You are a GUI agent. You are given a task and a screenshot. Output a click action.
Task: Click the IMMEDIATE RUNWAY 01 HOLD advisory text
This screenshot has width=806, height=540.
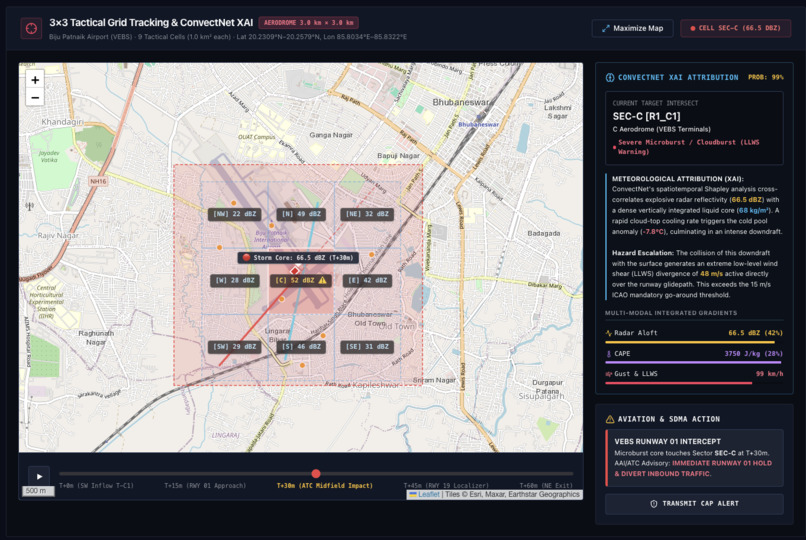(693, 469)
